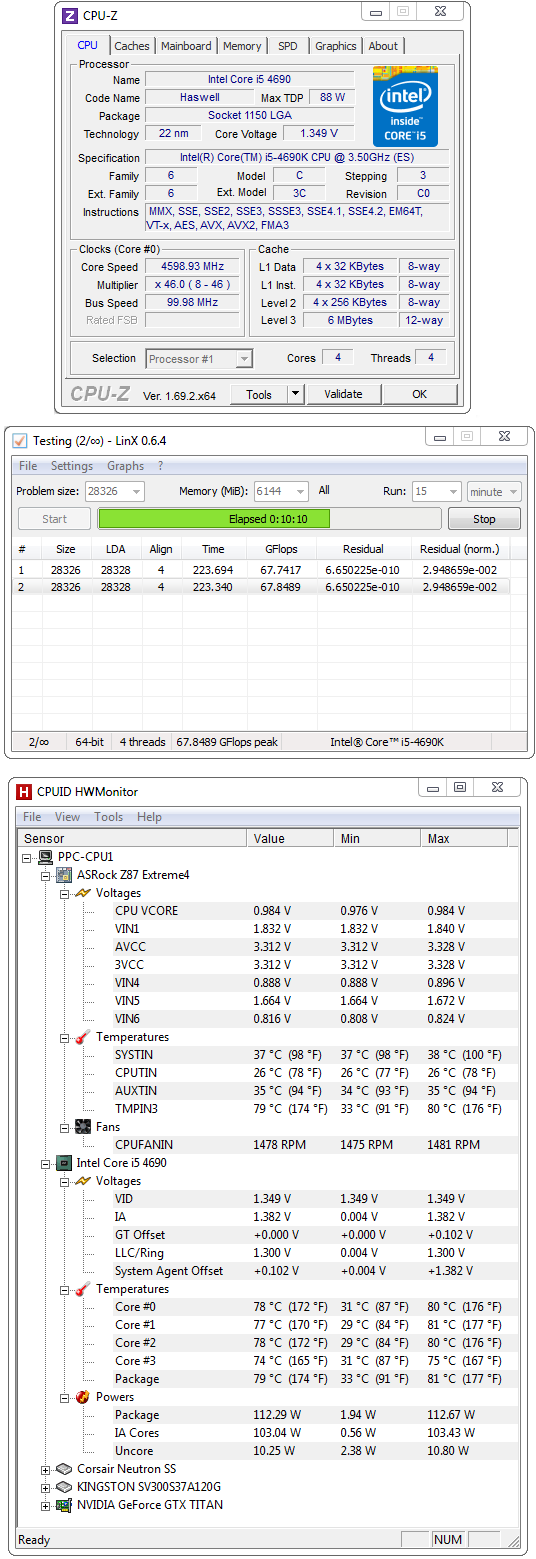The image size is (536, 1559).
Task: Expand the KINGSTON SV300S37A120G node
Action: (45, 1487)
